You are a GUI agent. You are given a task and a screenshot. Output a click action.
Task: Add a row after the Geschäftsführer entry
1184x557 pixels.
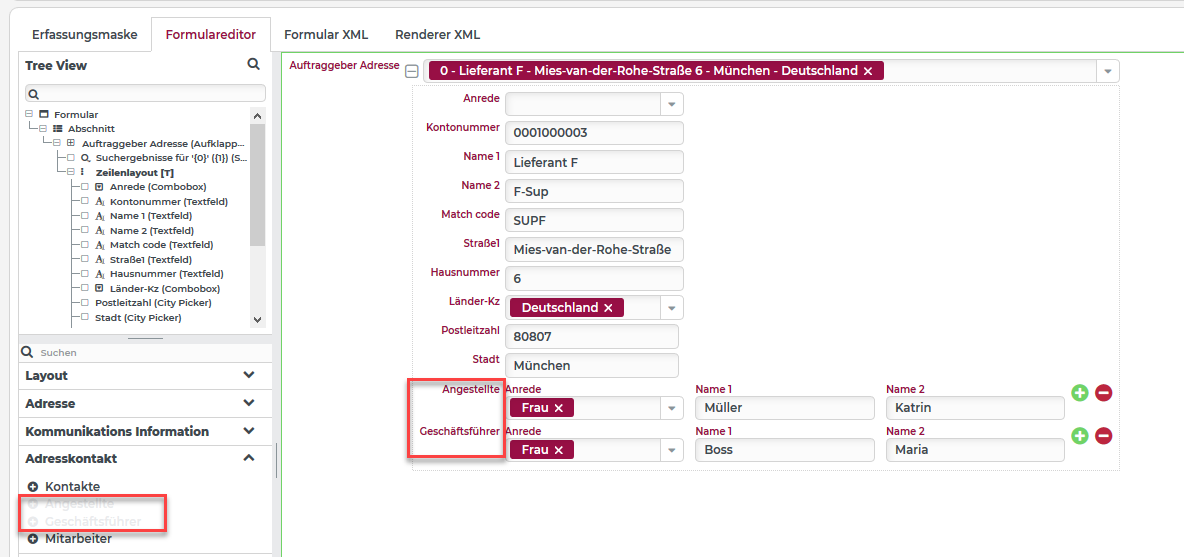(x=1080, y=435)
